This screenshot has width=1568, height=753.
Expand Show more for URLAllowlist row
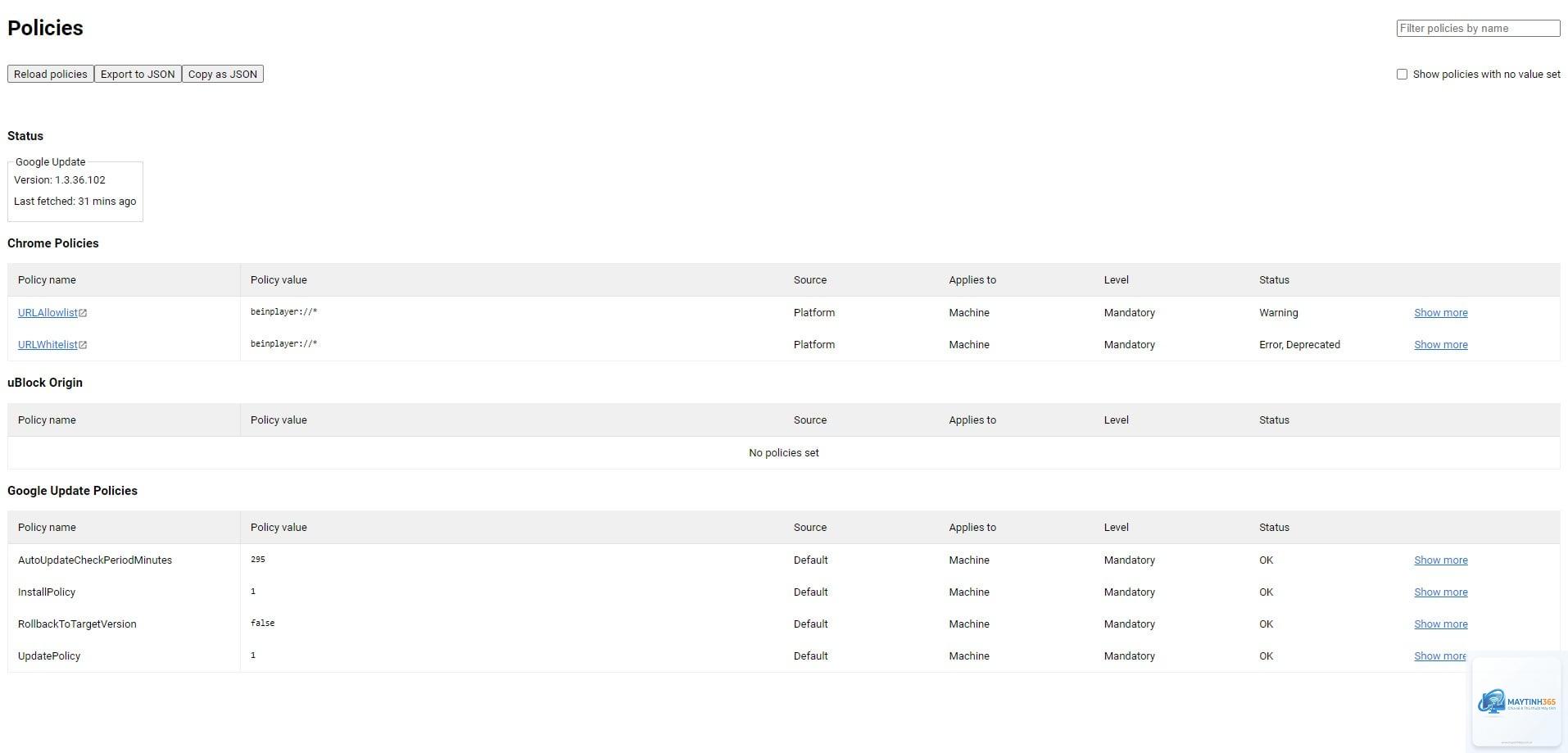click(1440, 313)
